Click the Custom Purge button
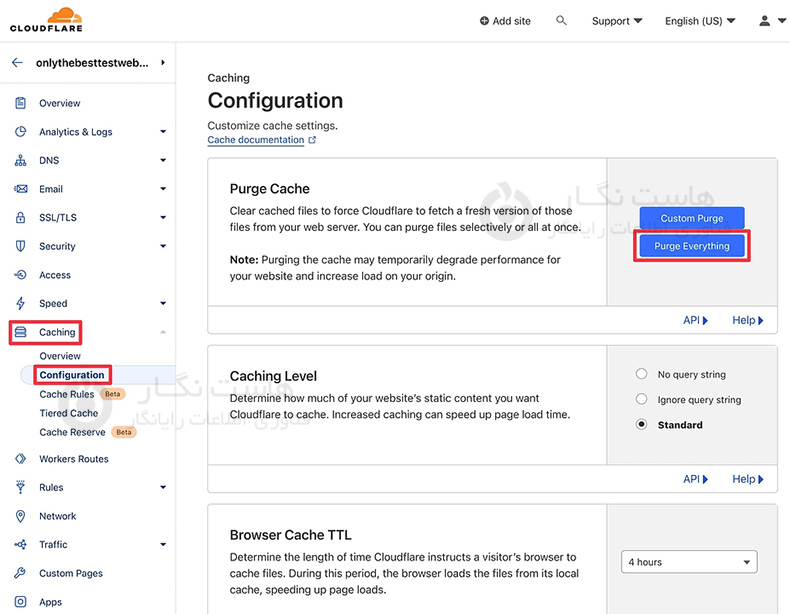Screen dimensions: 790x614 (x=692, y=218)
